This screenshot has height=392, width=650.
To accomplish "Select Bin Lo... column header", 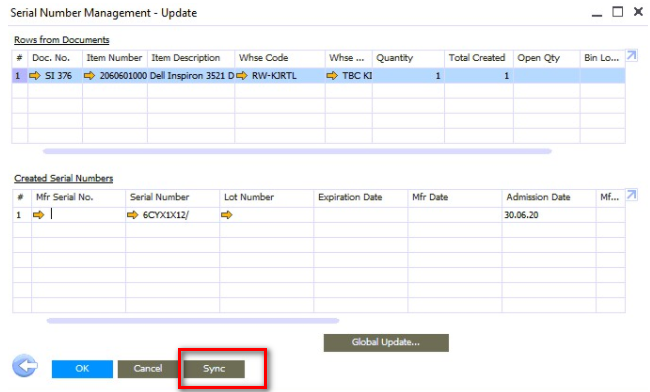I will click(602, 58).
